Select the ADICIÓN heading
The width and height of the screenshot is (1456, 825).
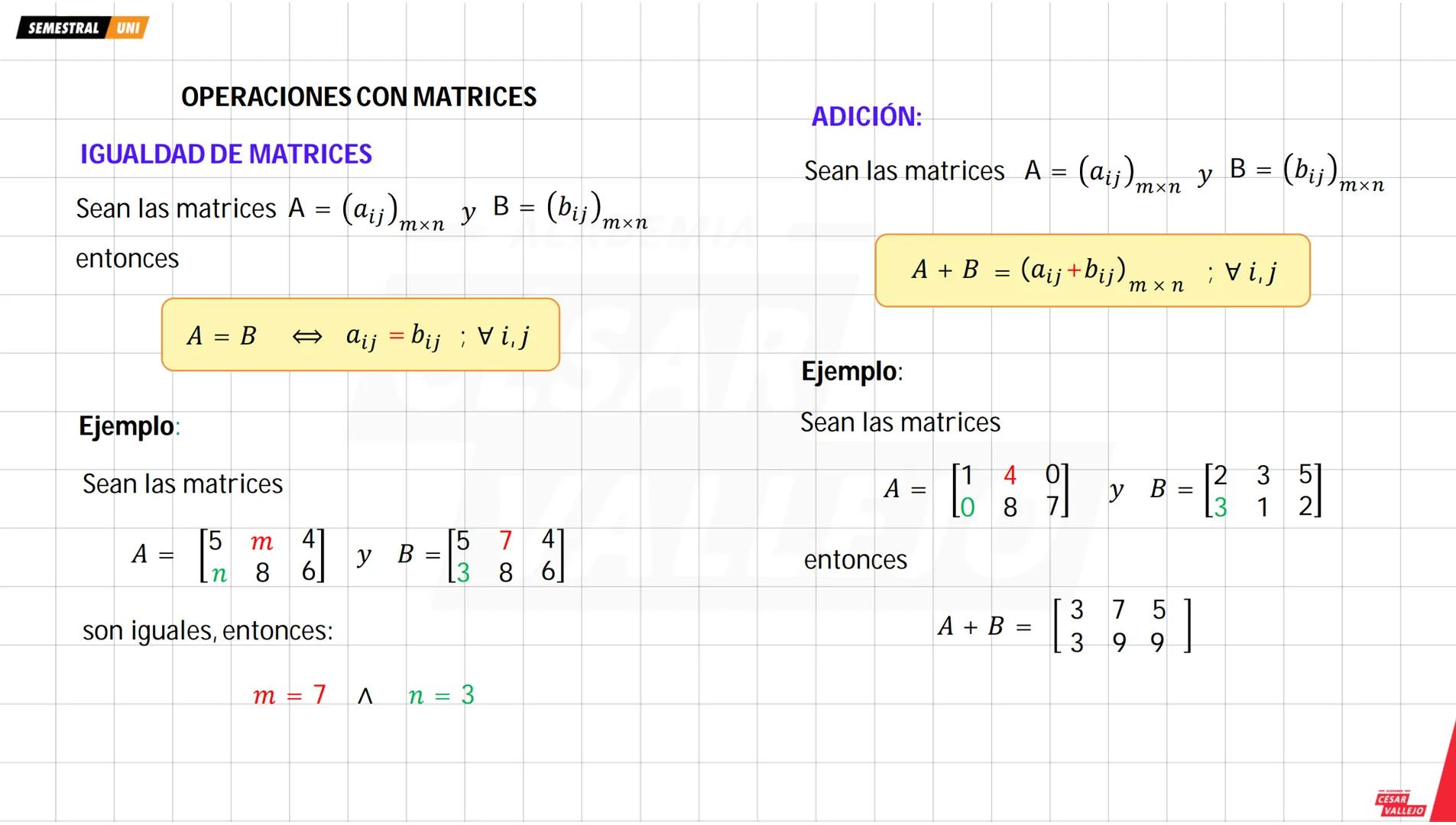click(866, 117)
